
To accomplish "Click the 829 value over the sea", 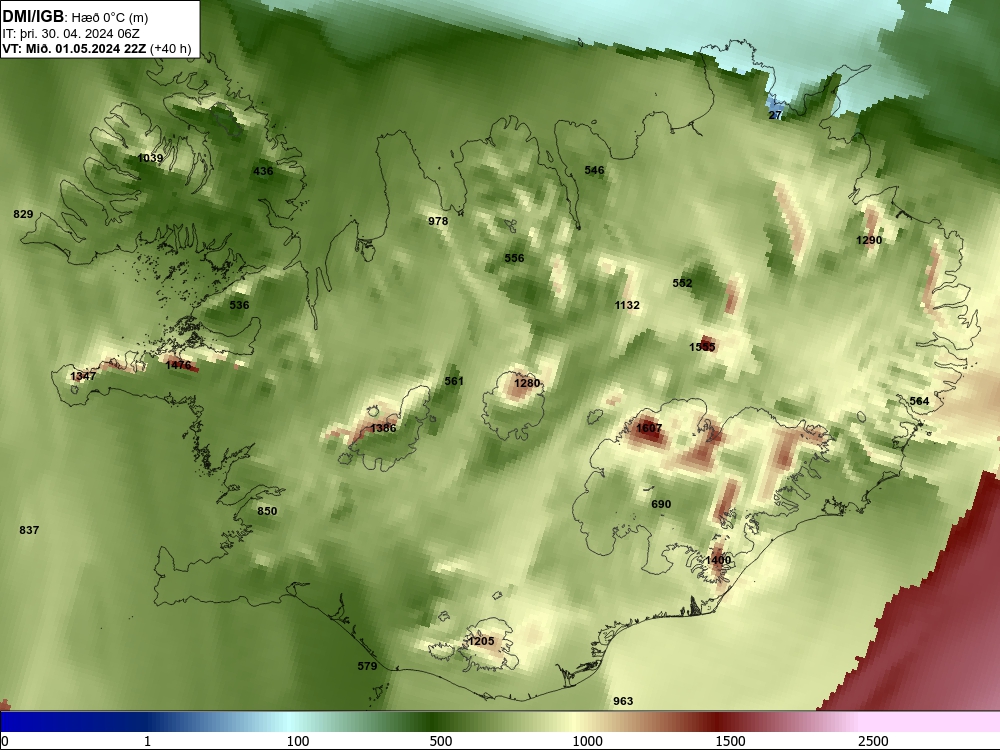I will (23, 214).
